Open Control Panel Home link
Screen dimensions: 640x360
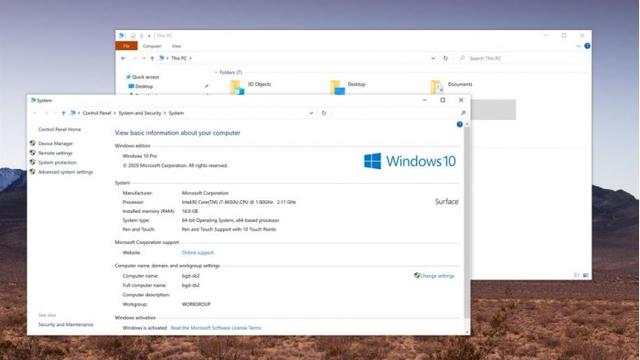(x=60, y=129)
